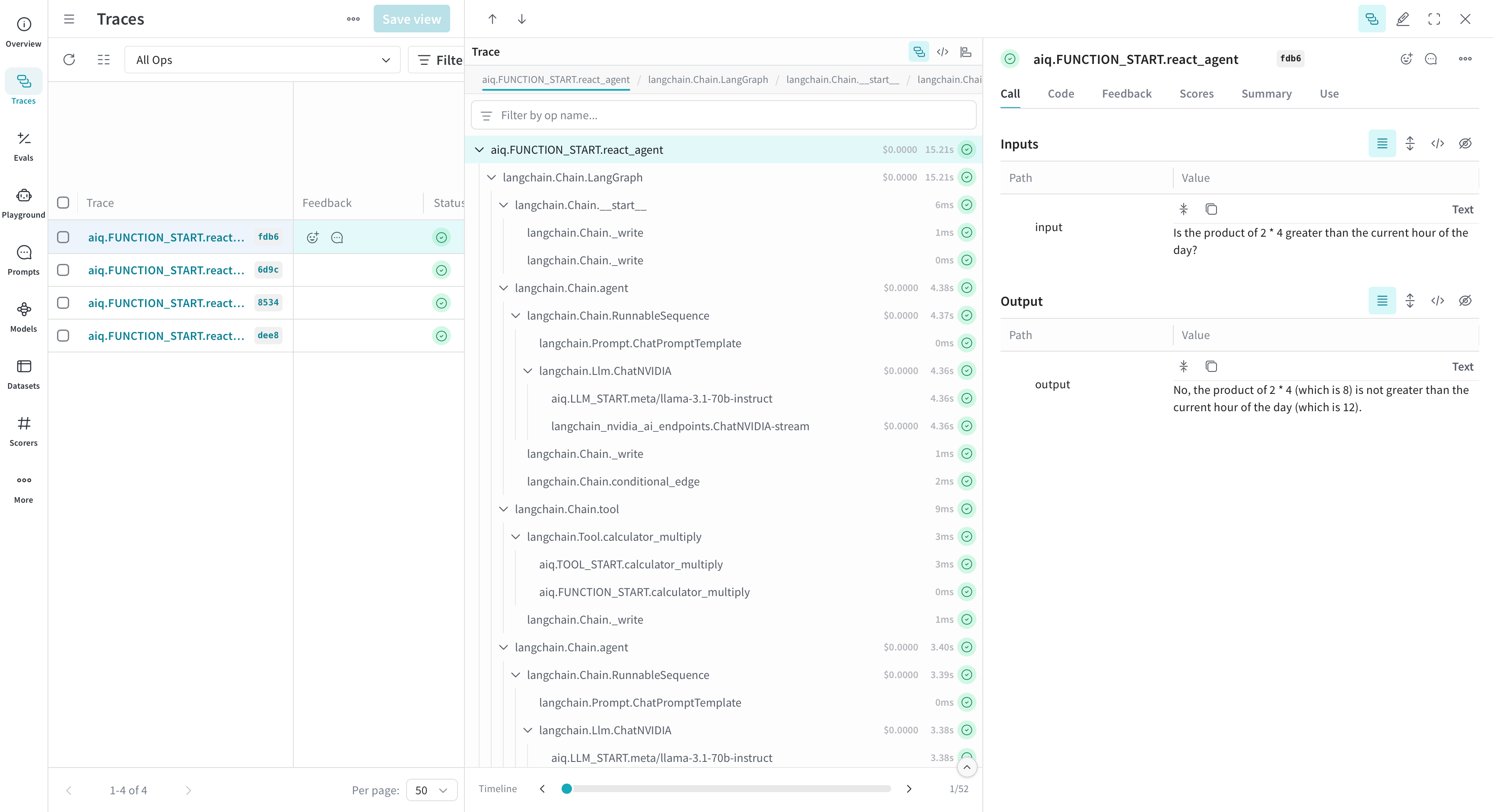This screenshot has height=812, width=1493.
Task: Open the per-page dropdown showing 50
Action: tap(431, 790)
